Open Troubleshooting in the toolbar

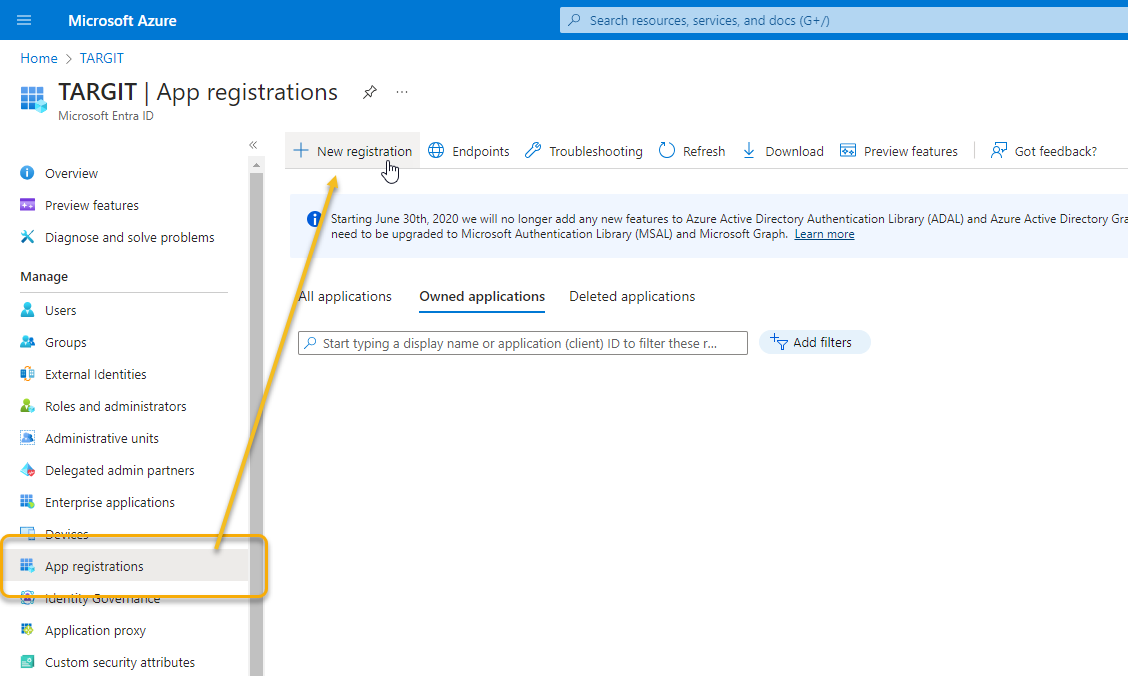(x=583, y=151)
